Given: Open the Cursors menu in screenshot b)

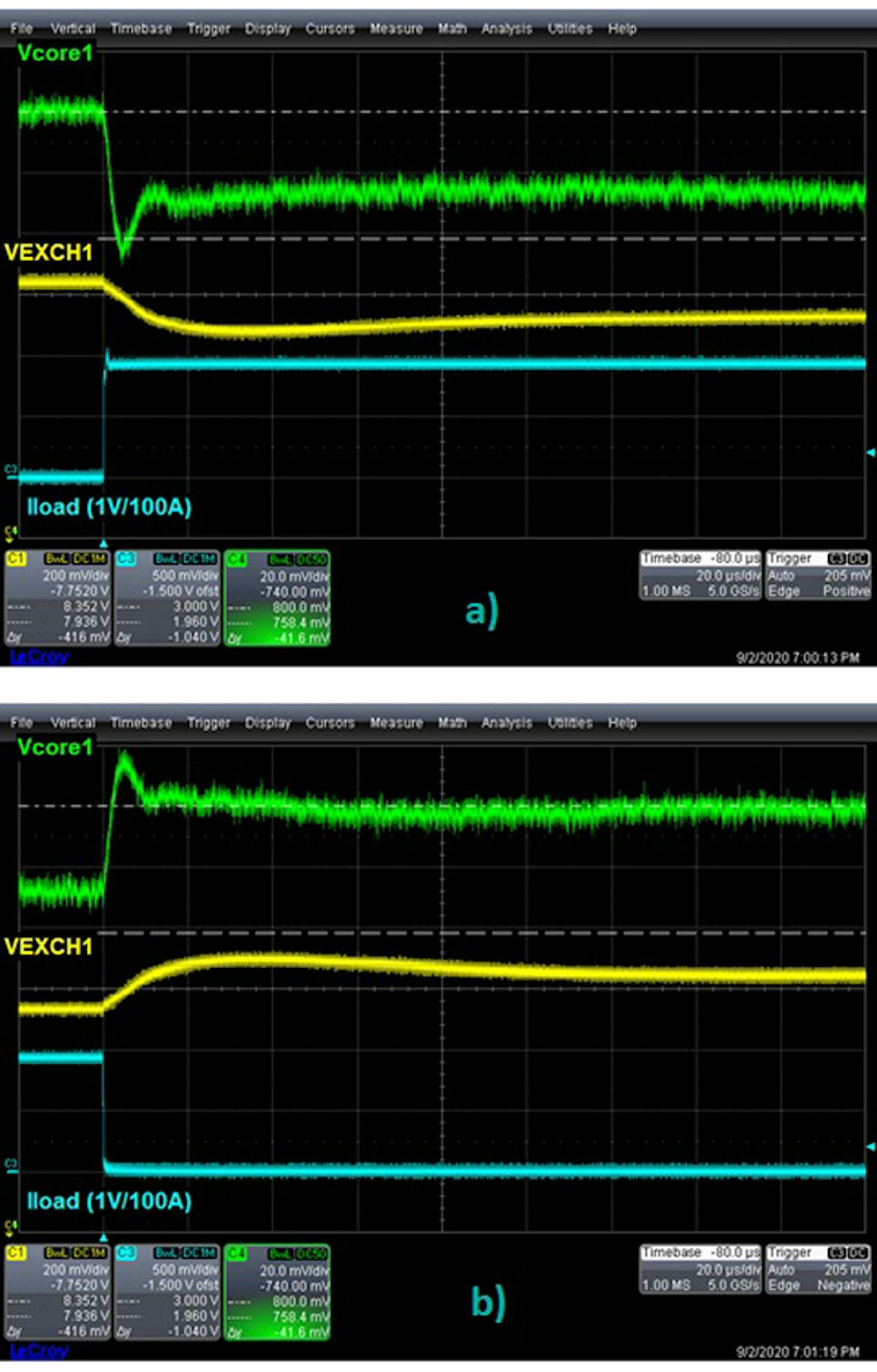Looking at the screenshot, I should [330, 723].
